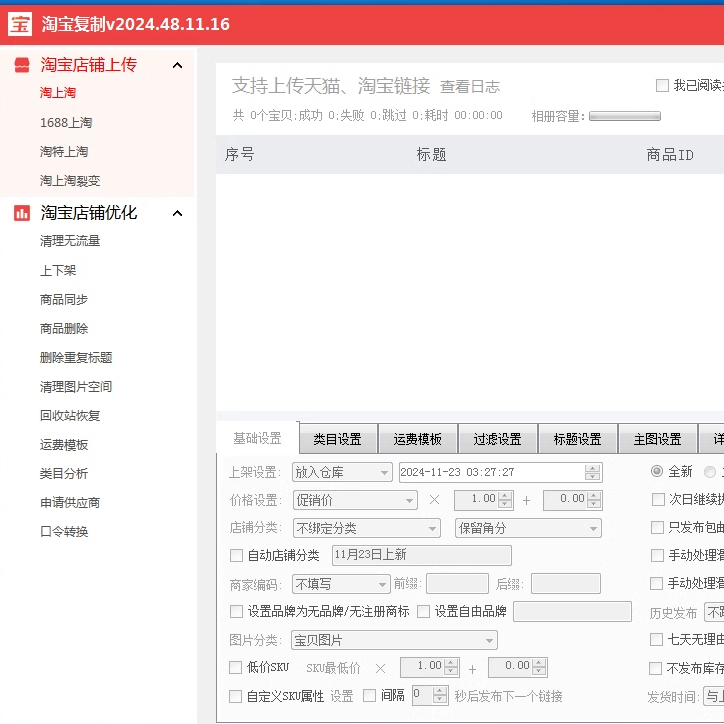This screenshot has height=724, width=724.
Task: Switch to the 运费模板 tab
Action: pyautogui.click(x=417, y=439)
